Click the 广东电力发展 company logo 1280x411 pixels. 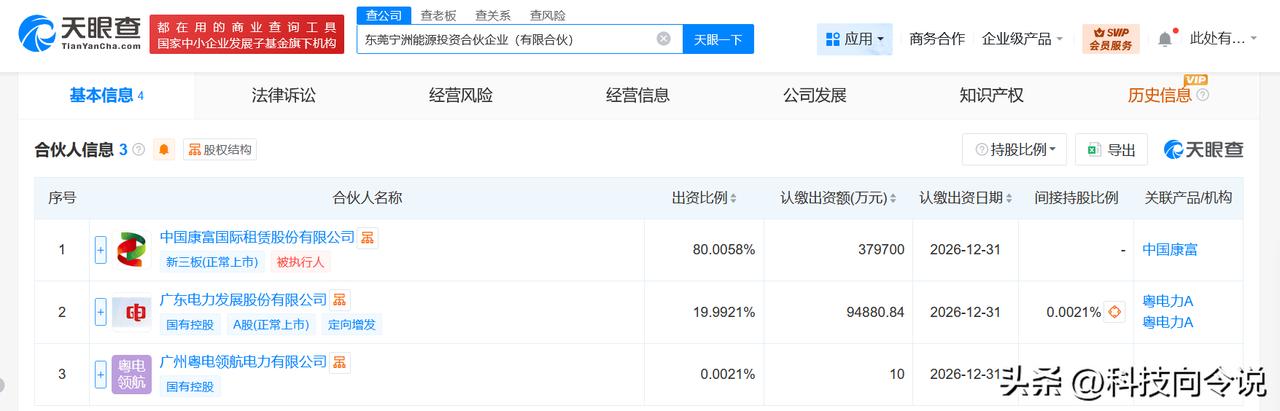click(131, 312)
